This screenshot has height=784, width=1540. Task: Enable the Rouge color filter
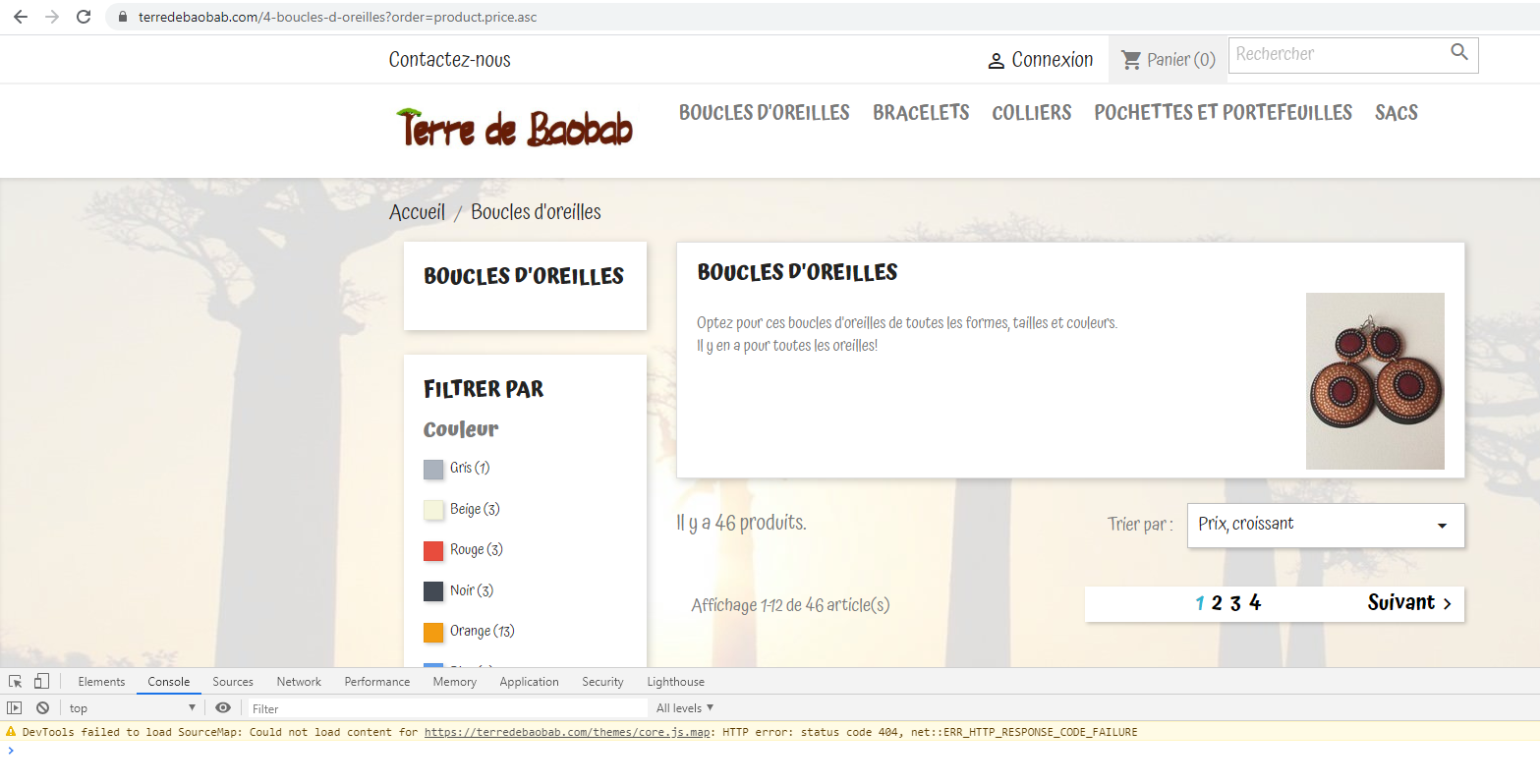coord(433,550)
